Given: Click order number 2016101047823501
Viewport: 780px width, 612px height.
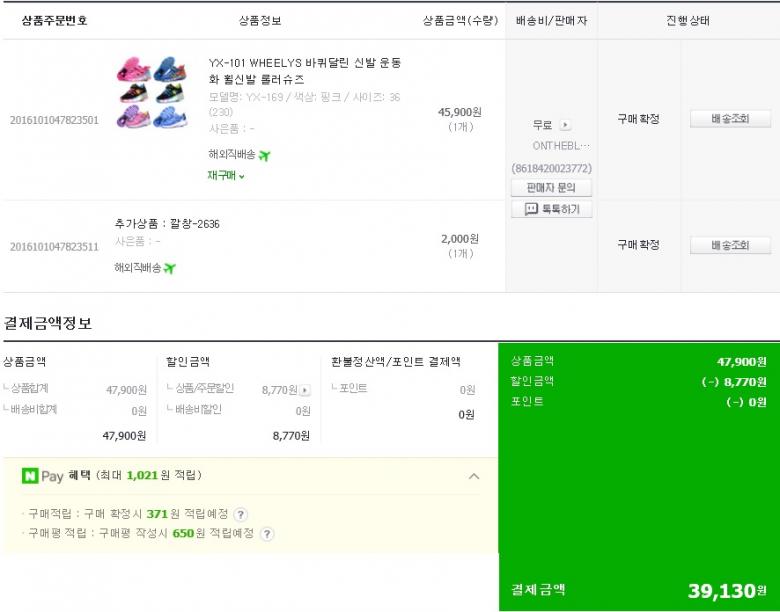Looking at the screenshot, I should (x=54, y=120).
